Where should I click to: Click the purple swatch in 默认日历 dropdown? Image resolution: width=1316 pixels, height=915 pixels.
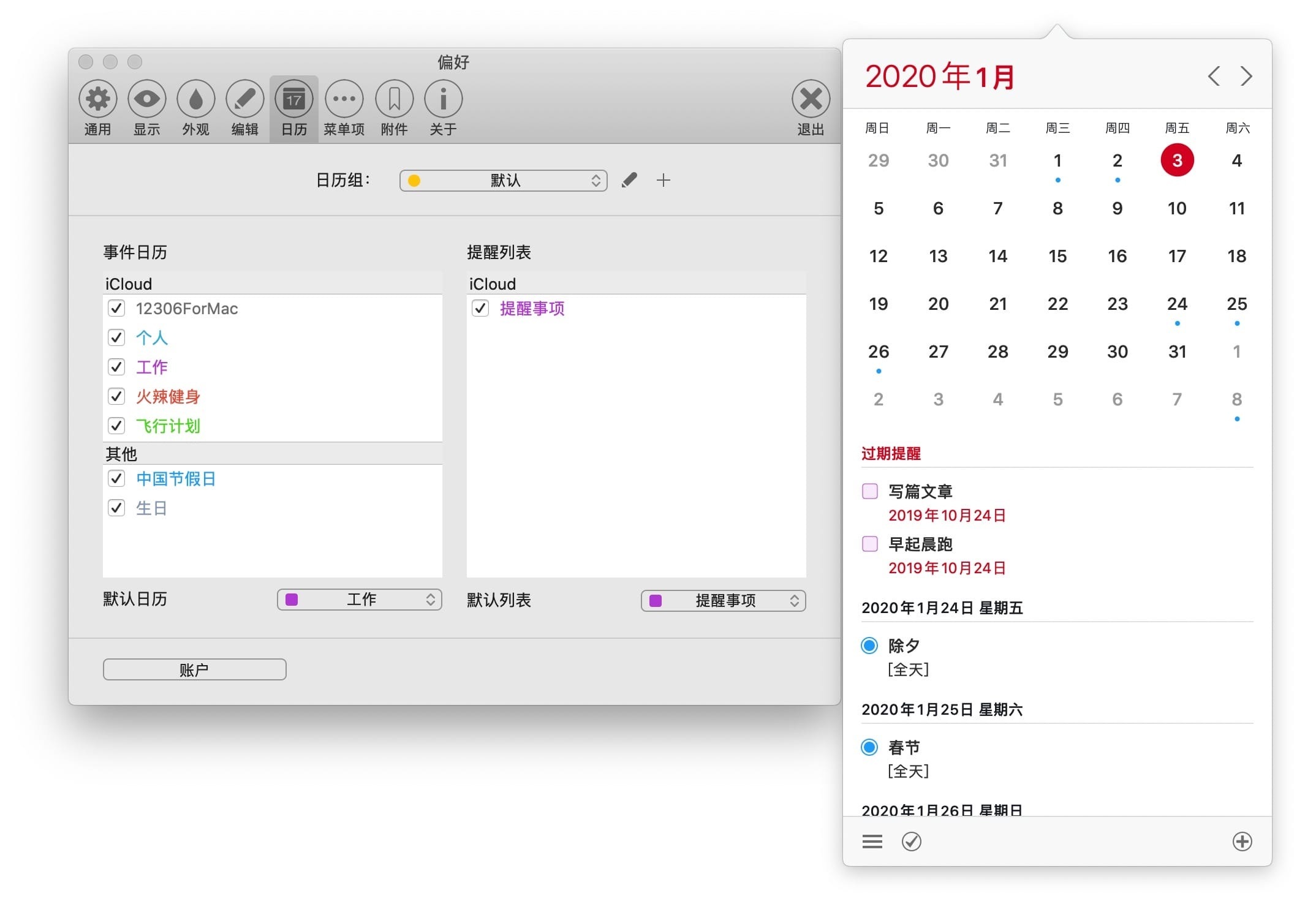292,600
